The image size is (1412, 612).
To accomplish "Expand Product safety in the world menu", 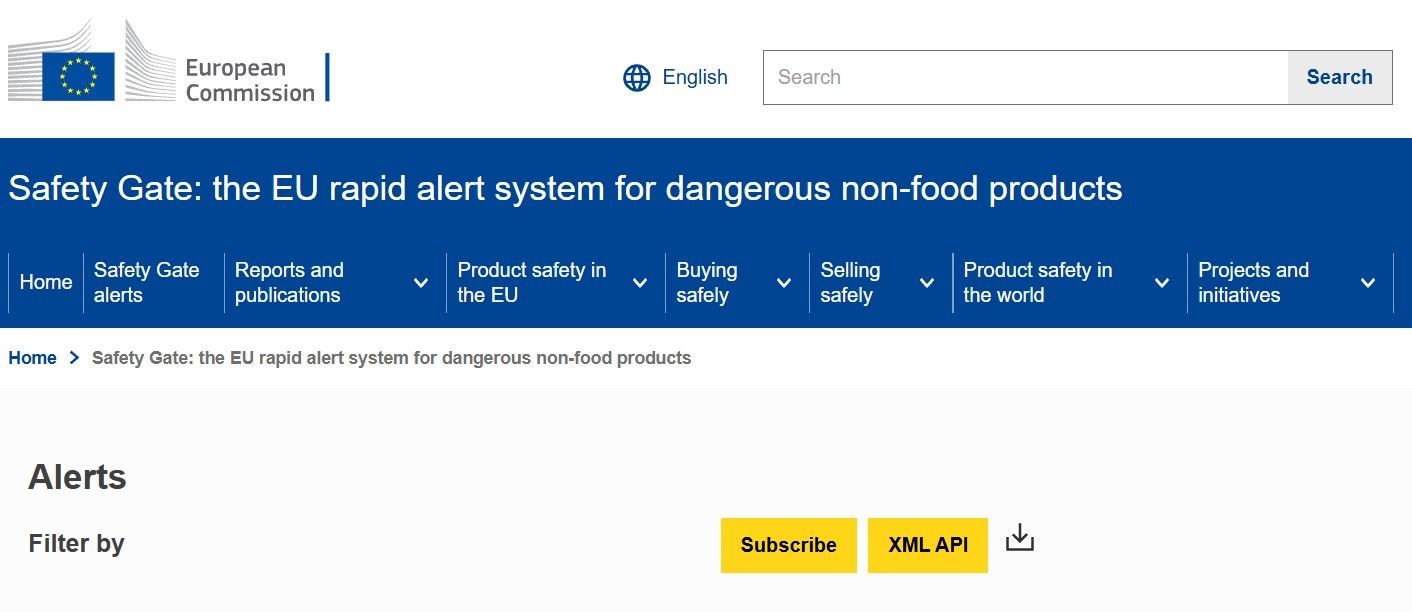I will point(1162,283).
